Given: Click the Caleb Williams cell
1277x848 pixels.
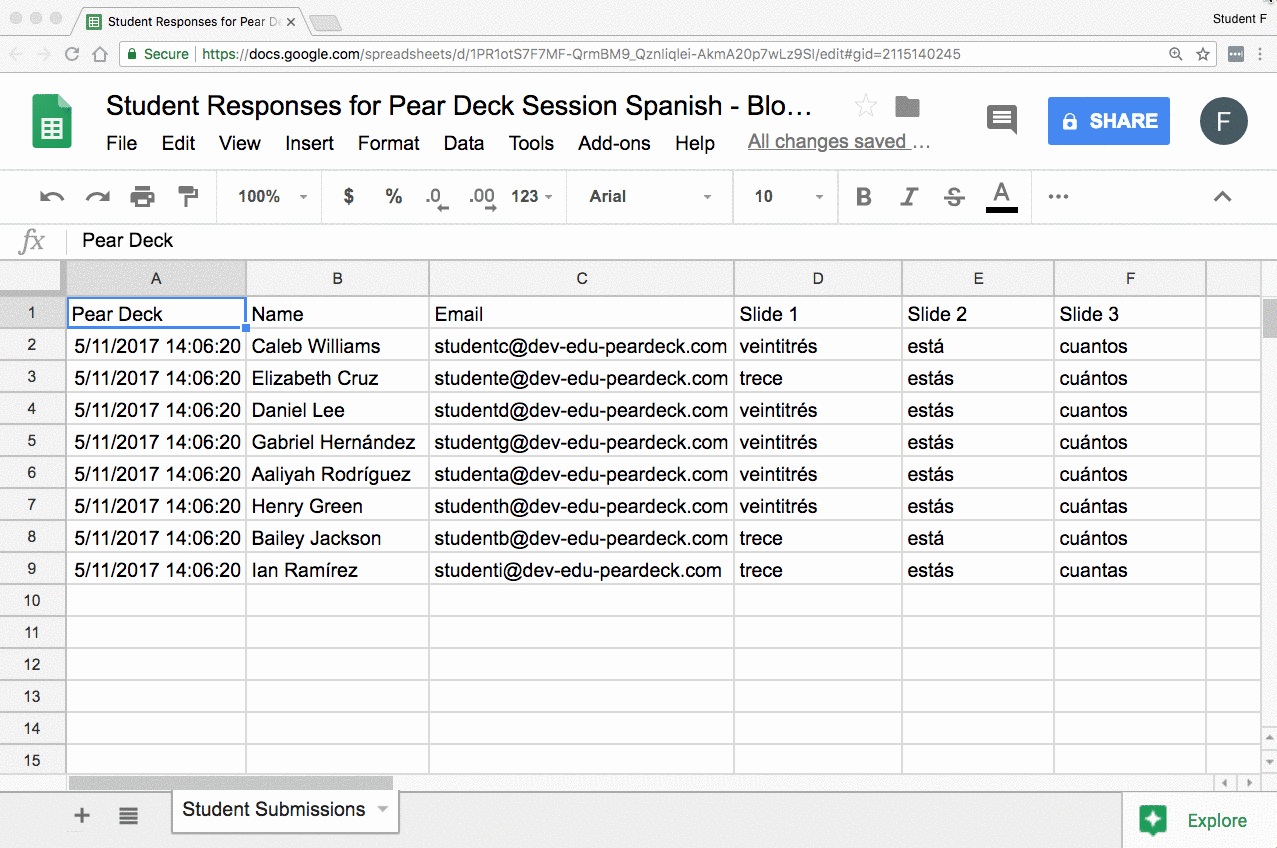Looking at the screenshot, I should coord(337,346).
